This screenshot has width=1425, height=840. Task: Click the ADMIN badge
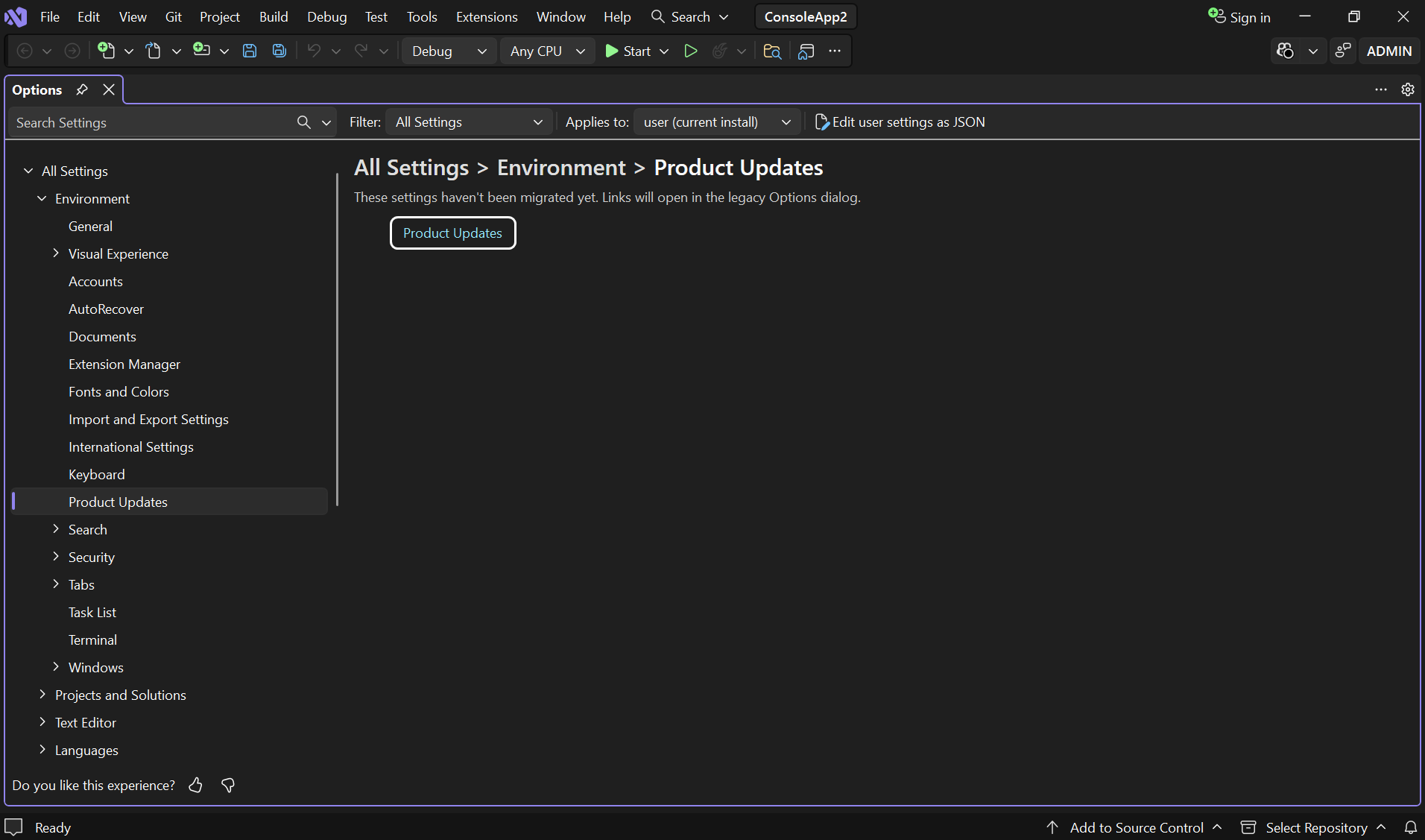click(x=1389, y=51)
